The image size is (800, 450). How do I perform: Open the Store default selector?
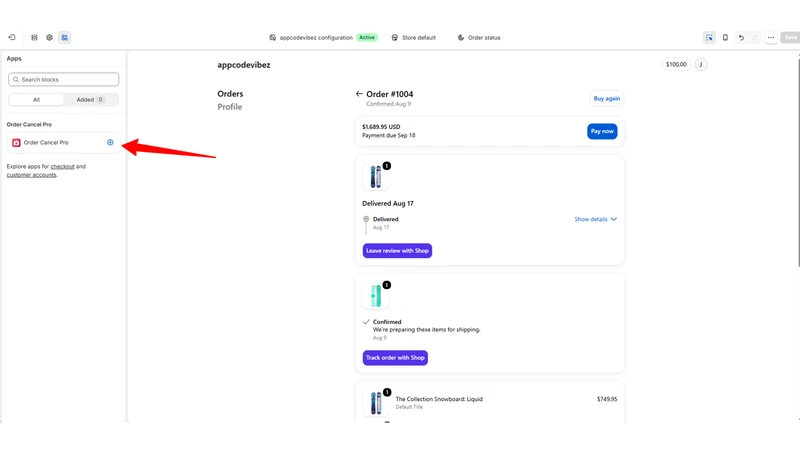click(x=414, y=37)
